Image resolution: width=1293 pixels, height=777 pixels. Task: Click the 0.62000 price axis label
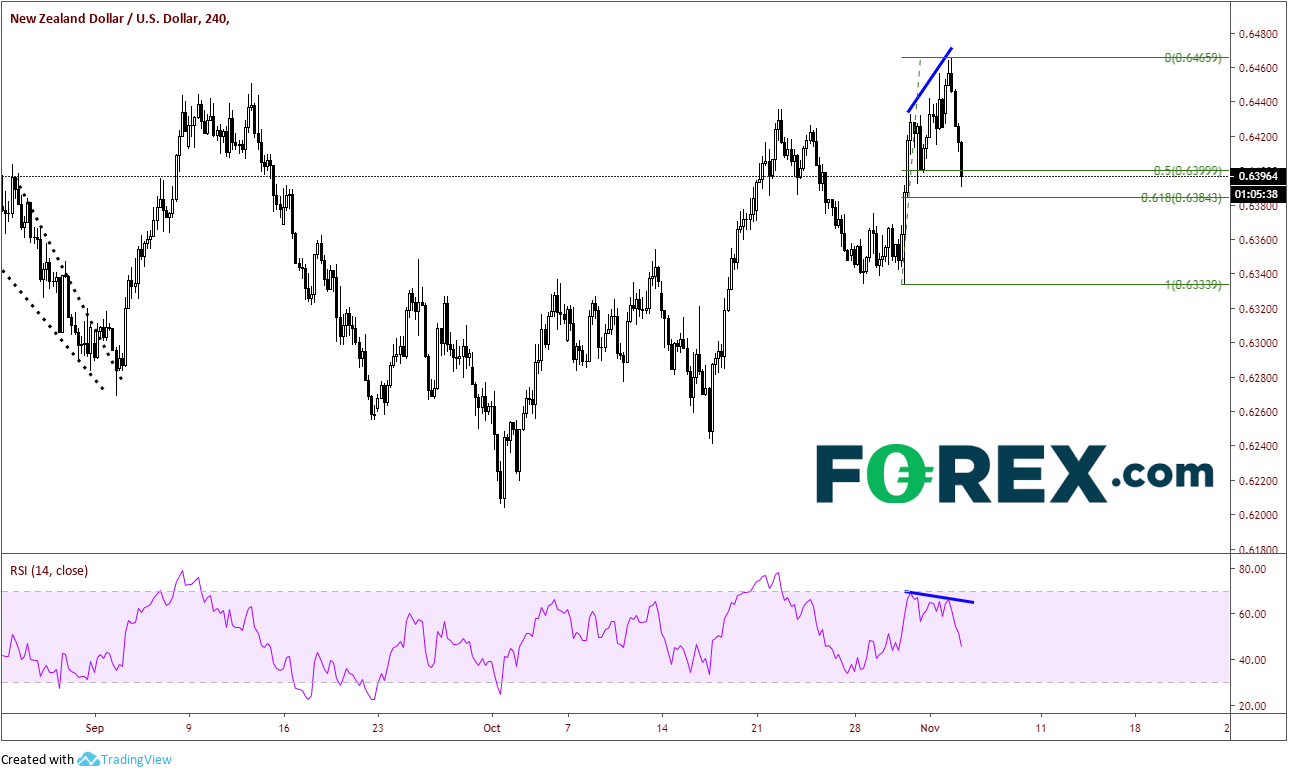[x=1256, y=515]
